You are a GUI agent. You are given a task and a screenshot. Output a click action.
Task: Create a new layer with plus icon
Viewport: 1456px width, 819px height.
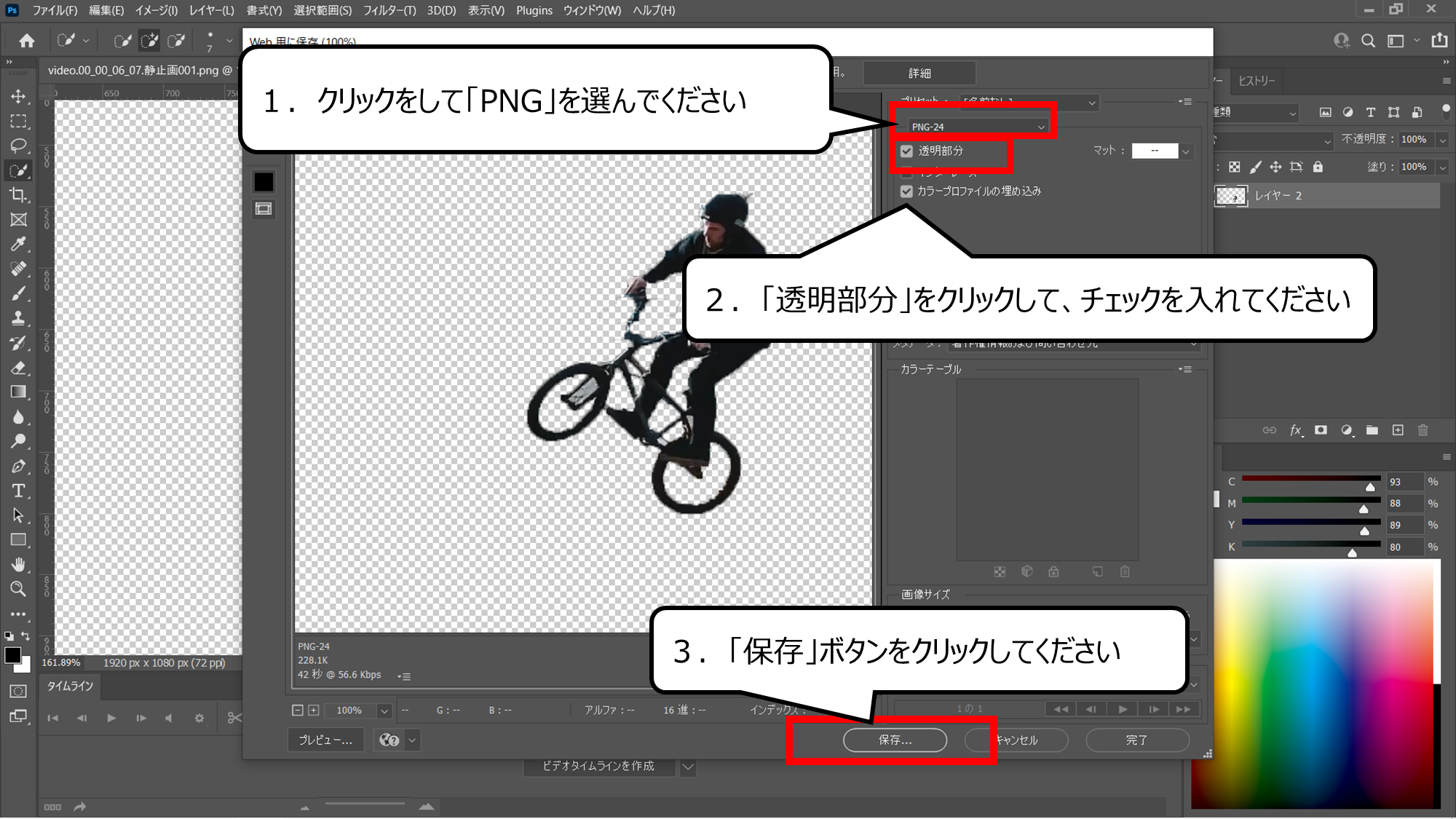click(1398, 430)
